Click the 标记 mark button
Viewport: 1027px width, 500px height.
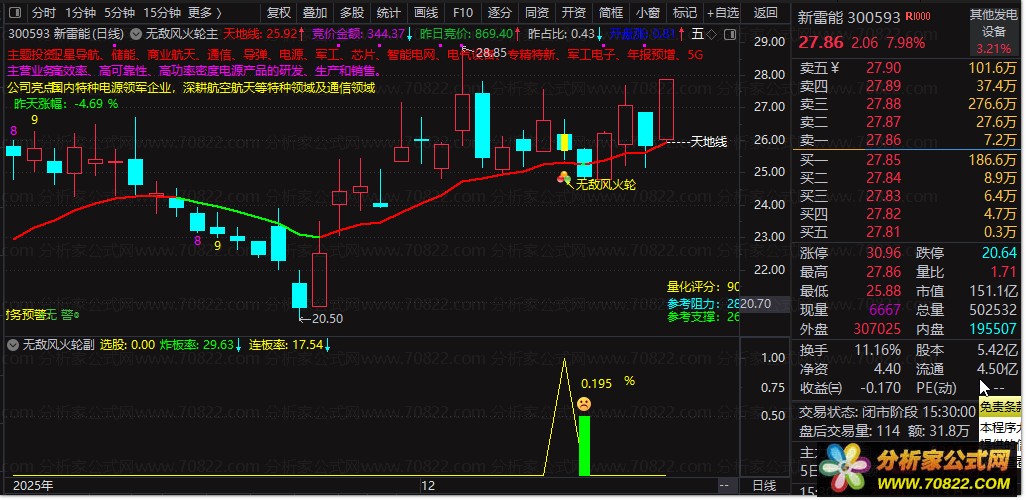click(685, 12)
